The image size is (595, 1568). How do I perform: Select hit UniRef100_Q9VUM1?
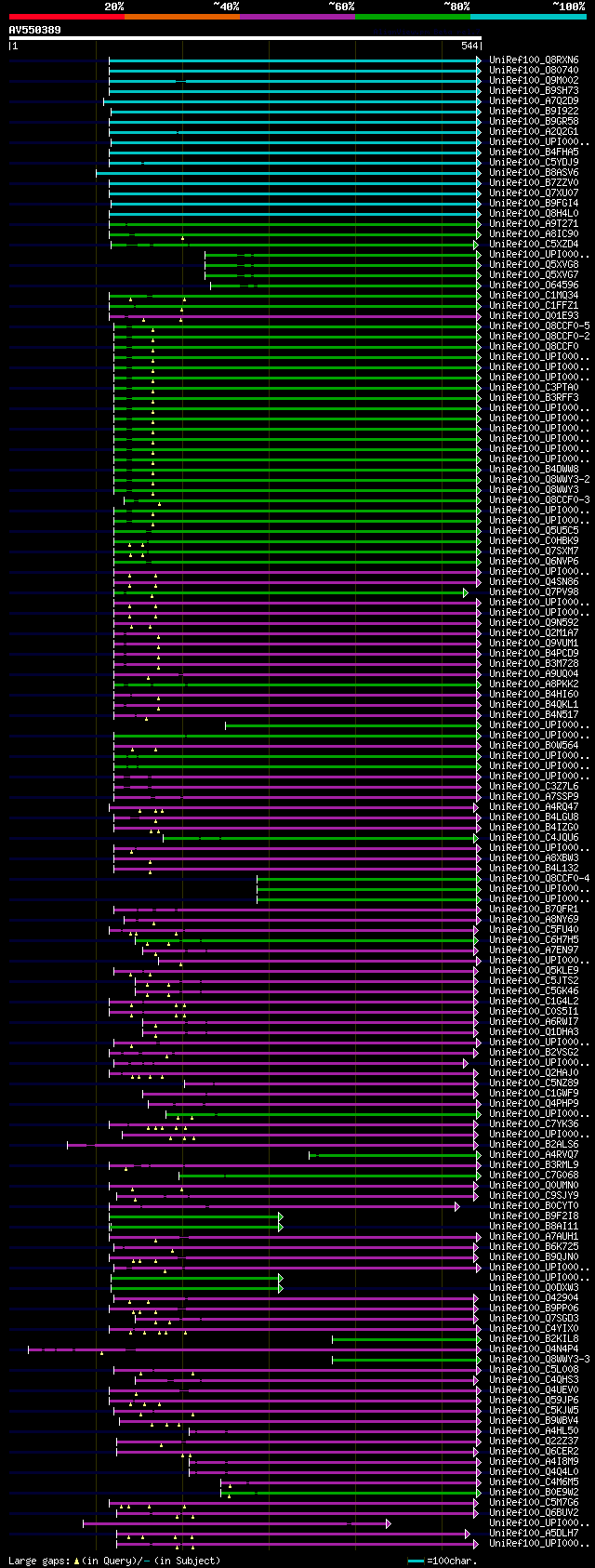534,643
